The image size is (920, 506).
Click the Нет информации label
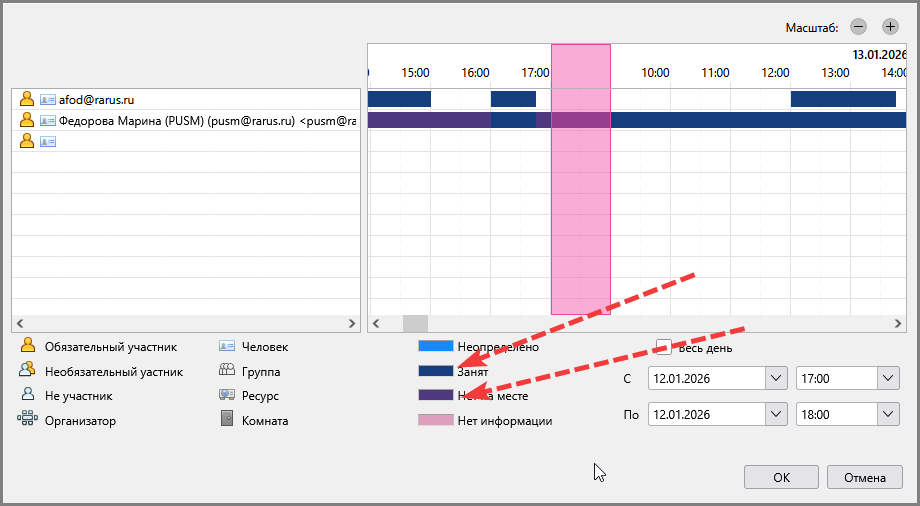[x=505, y=421]
